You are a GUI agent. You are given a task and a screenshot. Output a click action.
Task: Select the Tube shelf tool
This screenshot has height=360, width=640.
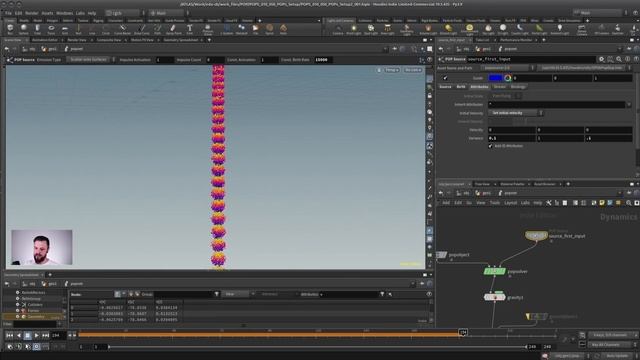pos(38,29)
